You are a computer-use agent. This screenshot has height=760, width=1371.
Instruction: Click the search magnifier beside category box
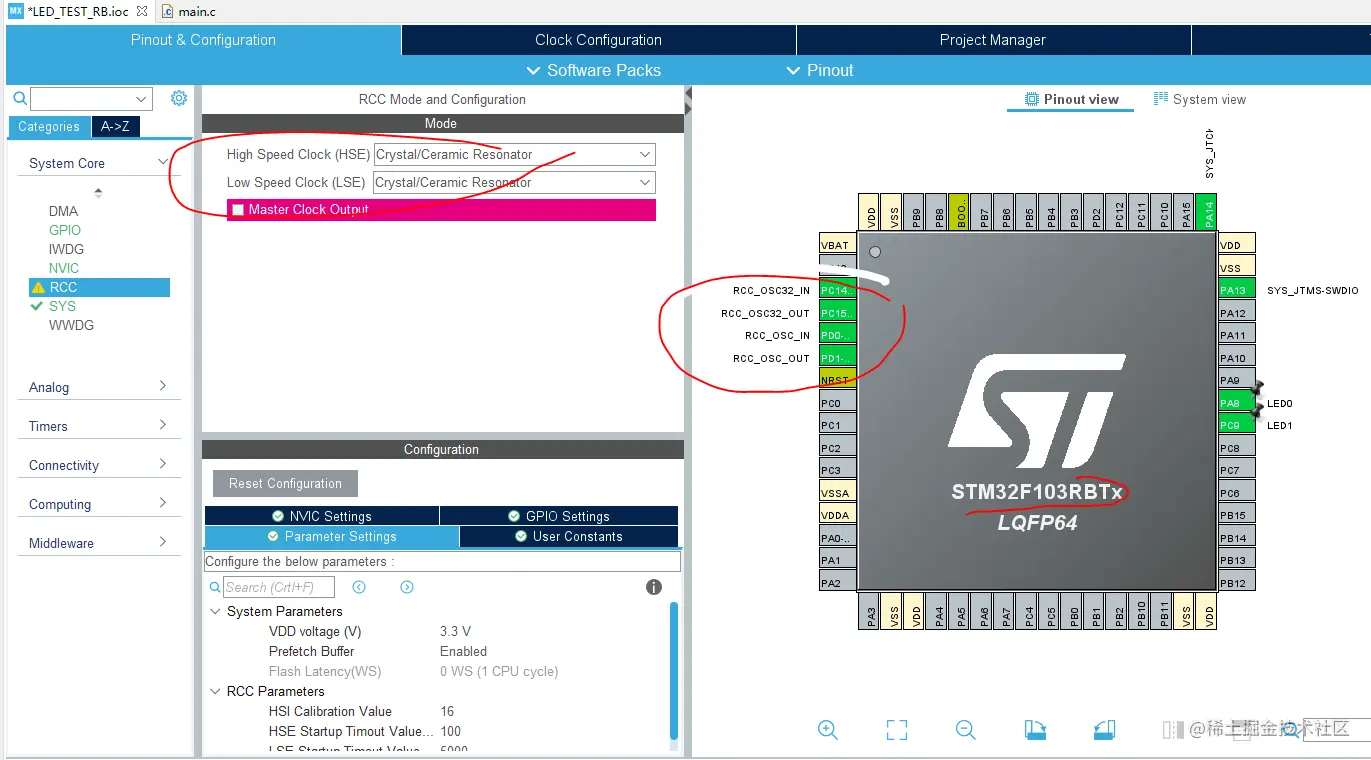19,98
